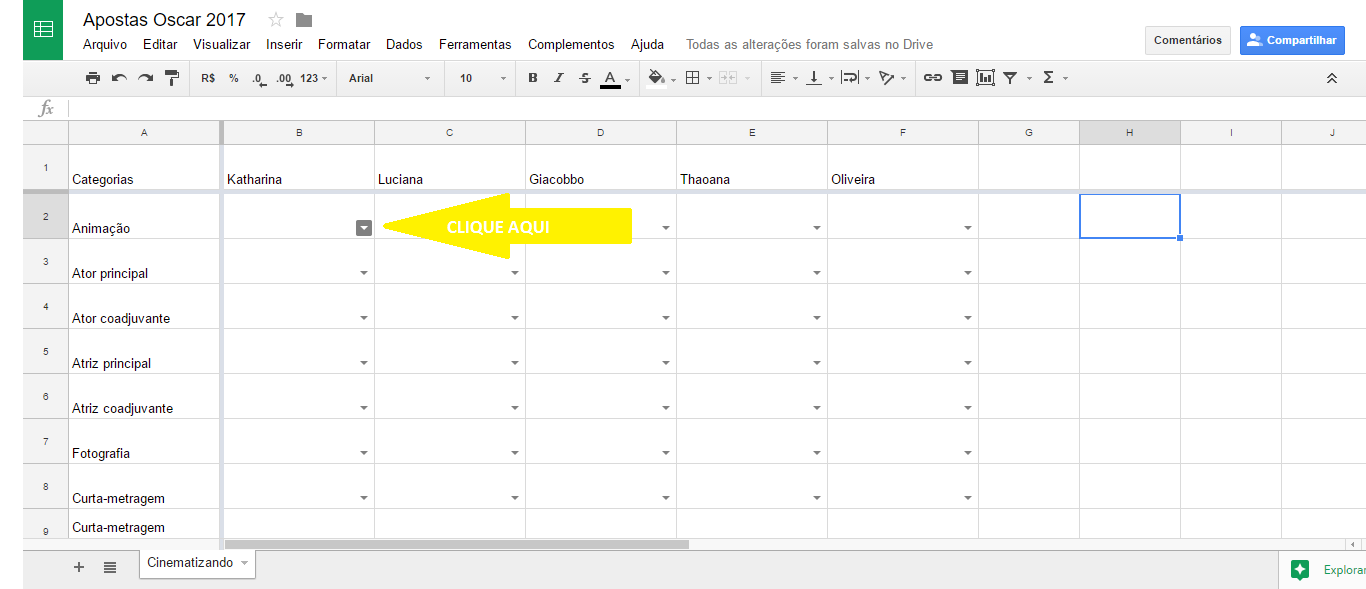Viewport: 1366px width, 589px height.
Task: Format as percent with % button
Action: coord(234,78)
